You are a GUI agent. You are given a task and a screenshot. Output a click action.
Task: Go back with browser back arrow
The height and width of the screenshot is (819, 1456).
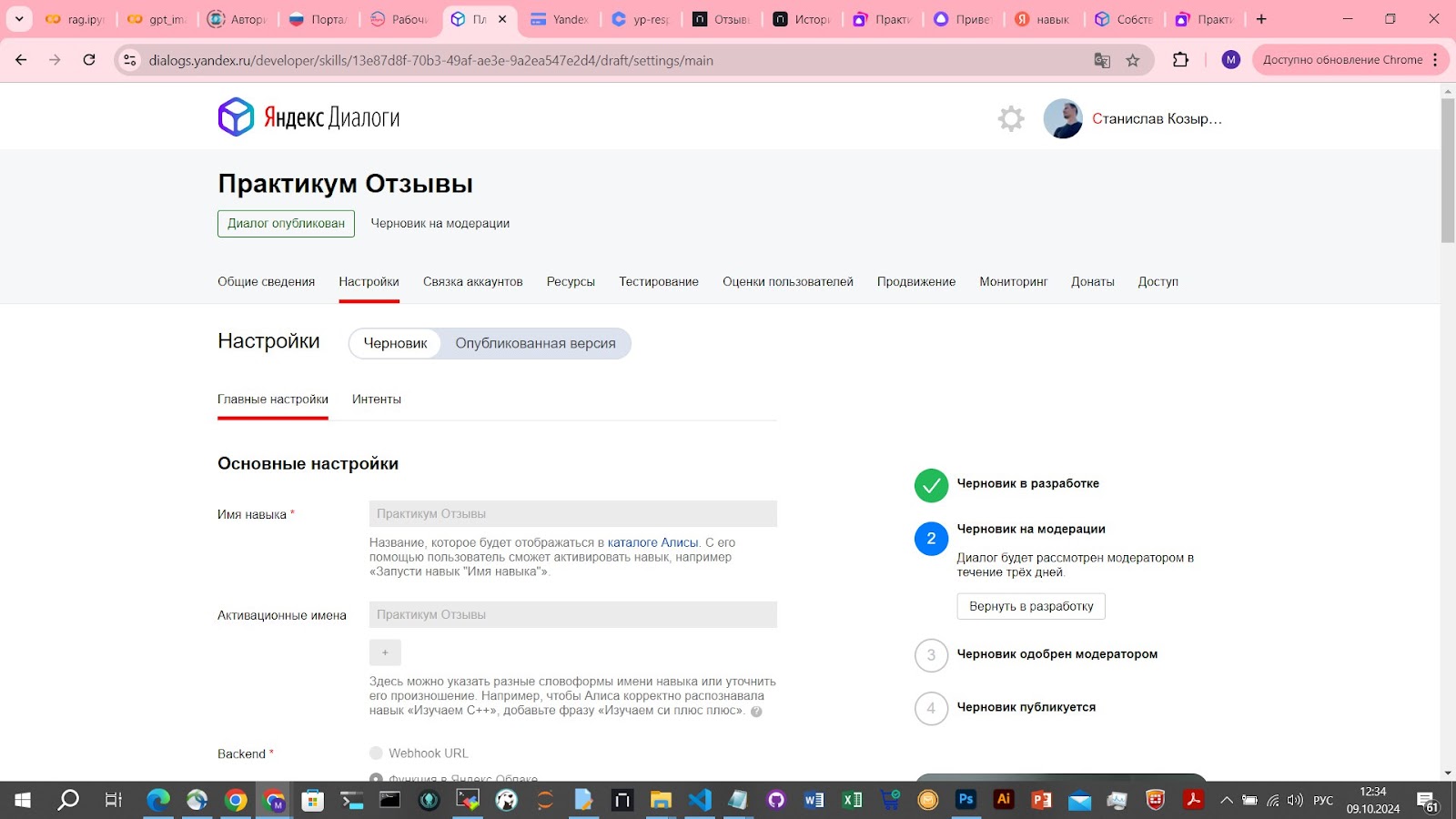21,60
